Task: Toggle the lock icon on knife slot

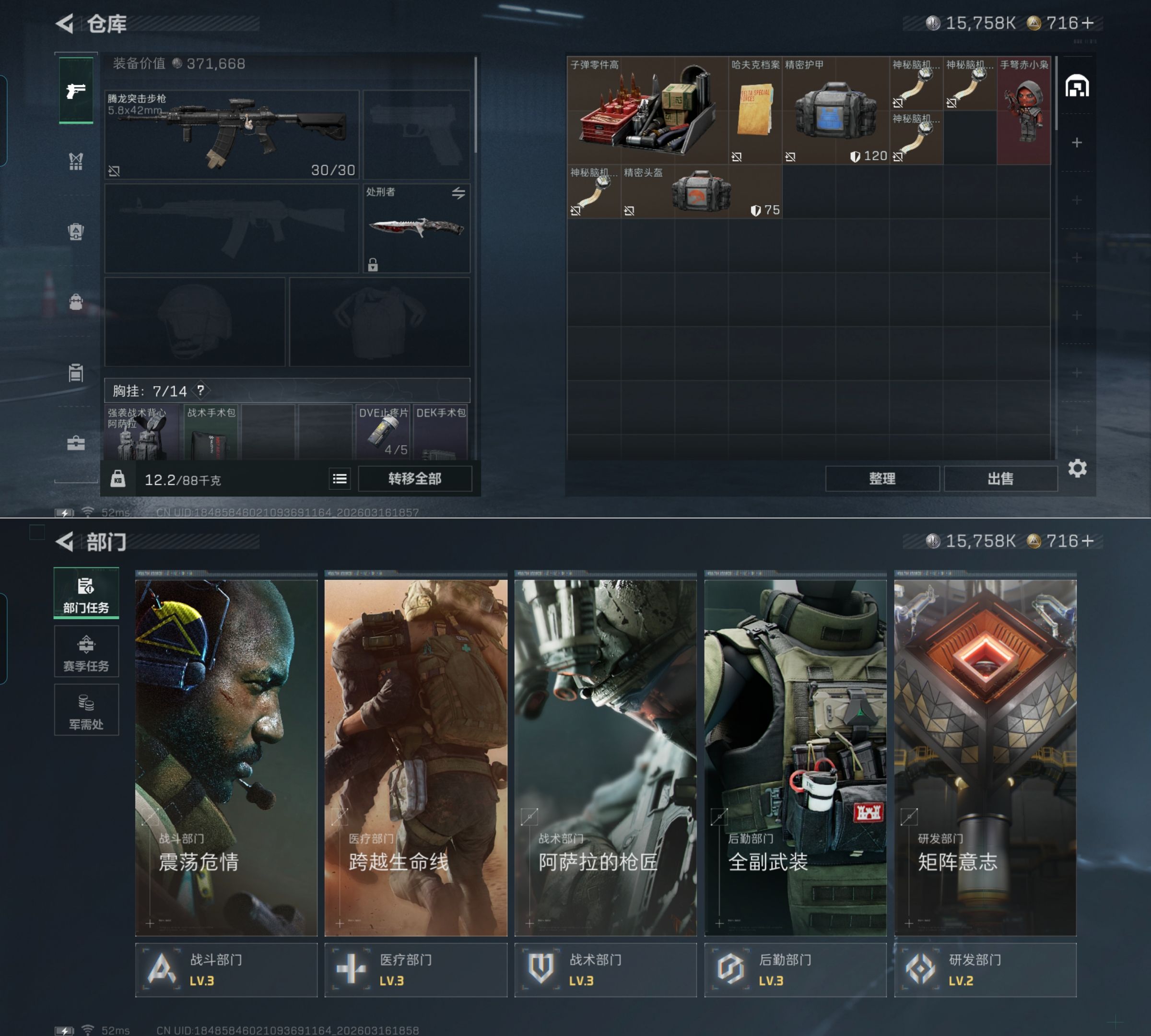Action: pos(373,265)
